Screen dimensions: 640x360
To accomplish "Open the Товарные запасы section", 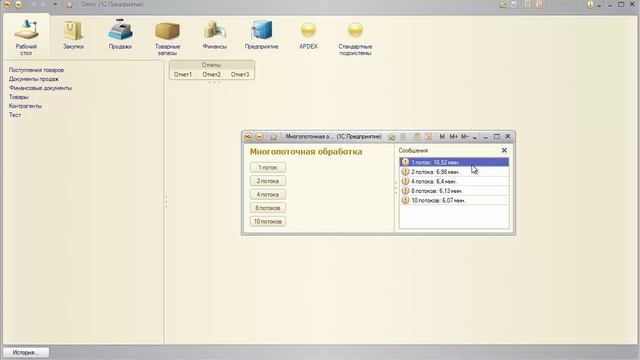I will [167, 38].
